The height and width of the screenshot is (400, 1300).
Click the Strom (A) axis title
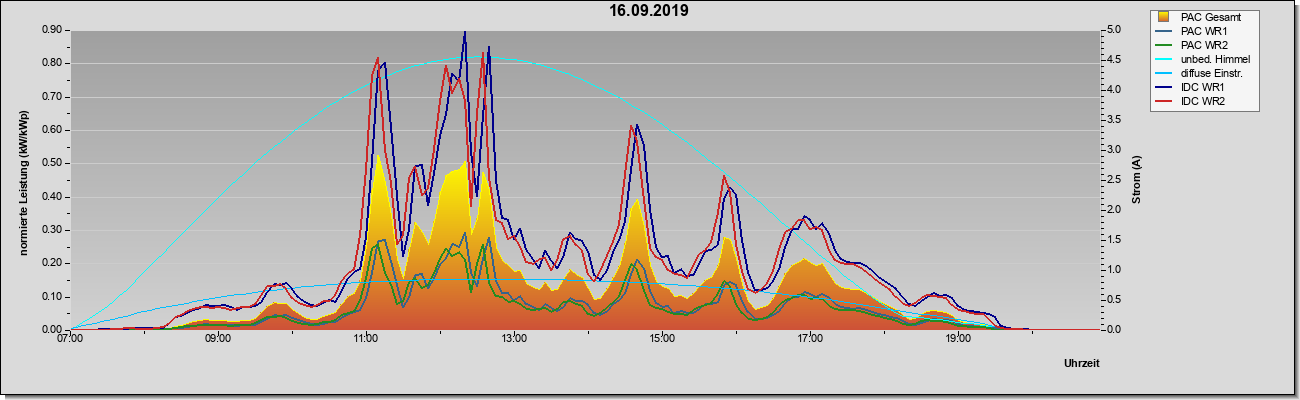coord(1136,179)
